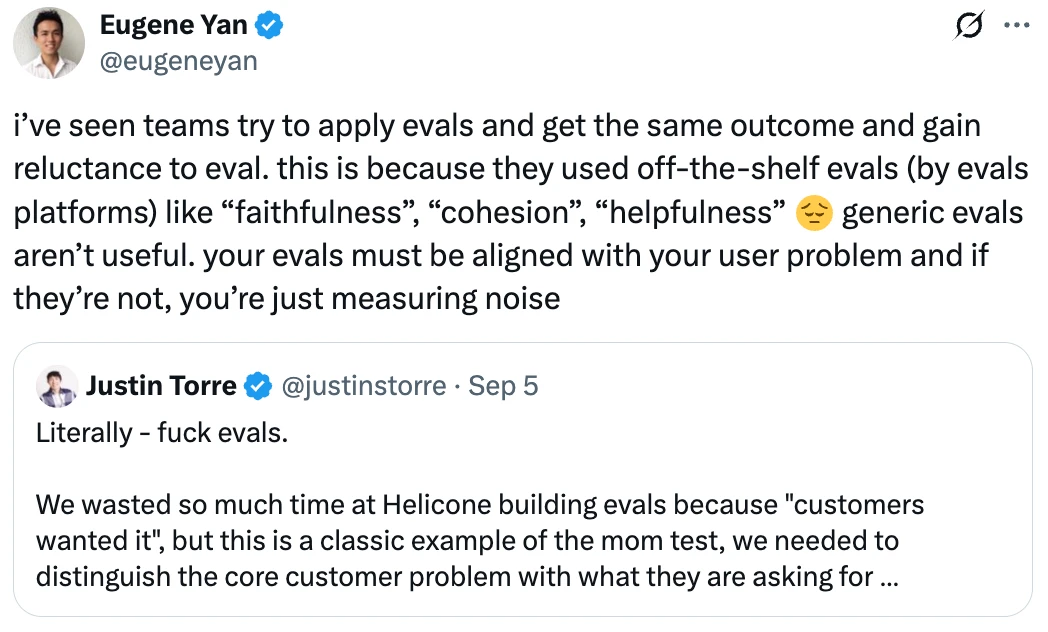
Task: Click the Justin Torre display name
Action: [x=161, y=386]
